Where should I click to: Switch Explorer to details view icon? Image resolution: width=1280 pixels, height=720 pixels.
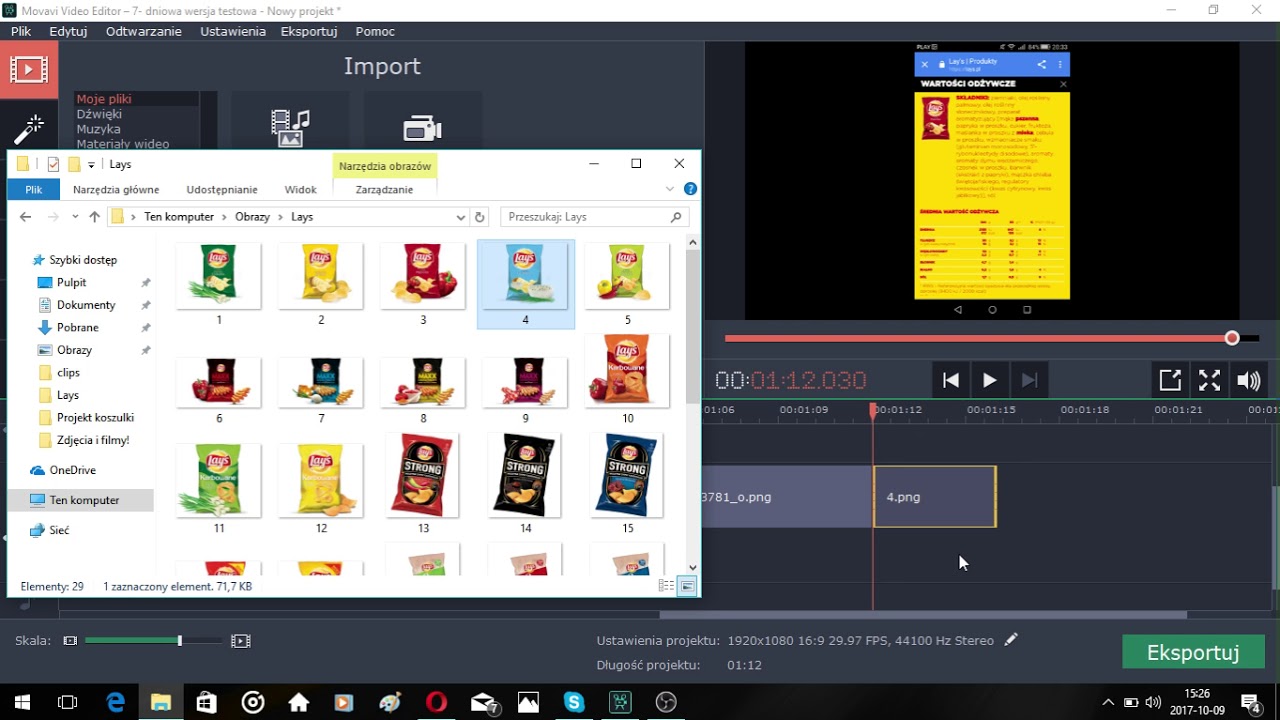pyautogui.click(x=667, y=586)
